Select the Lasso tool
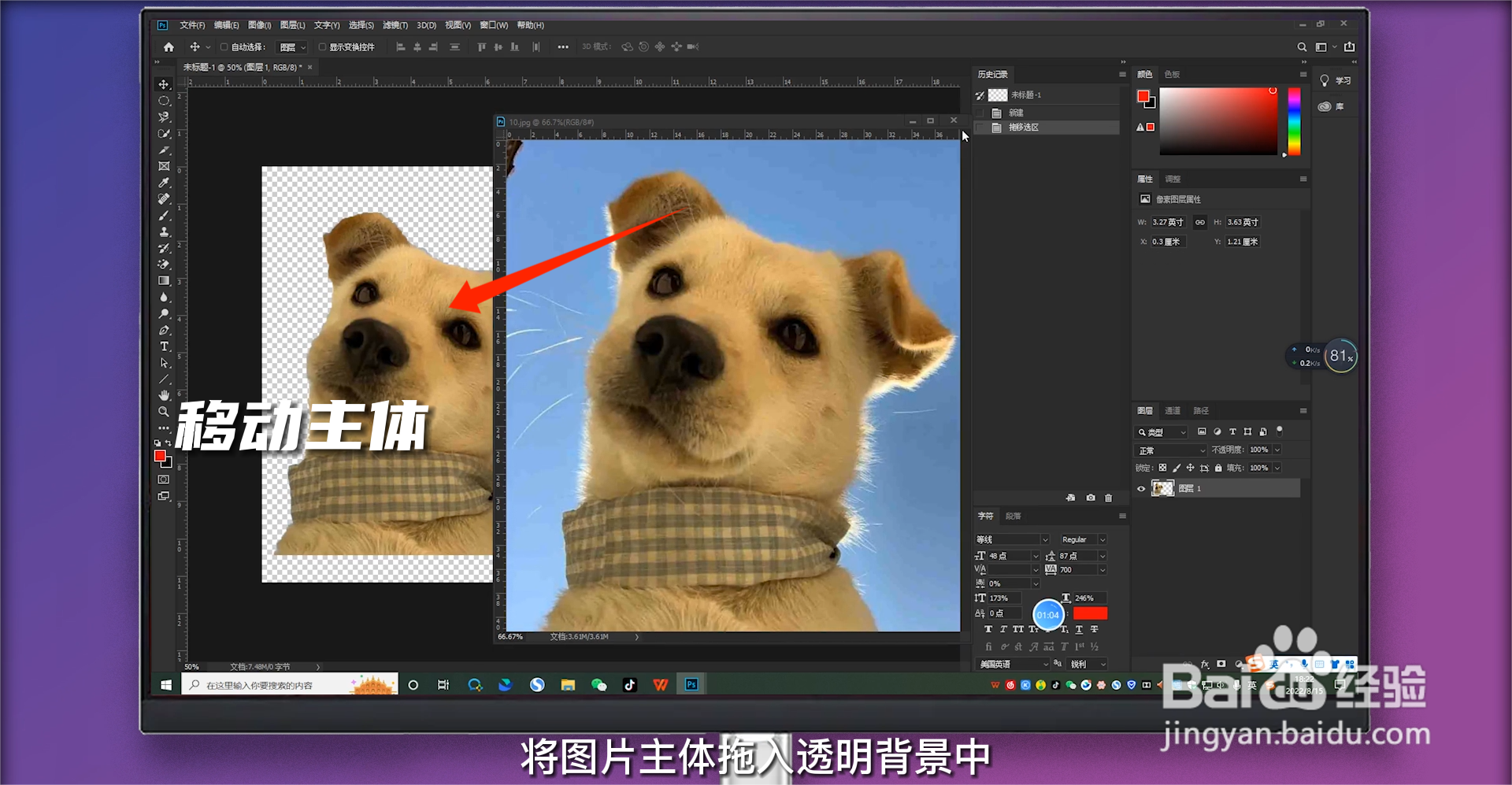The width and height of the screenshot is (1512, 785). pyautogui.click(x=164, y=117)
